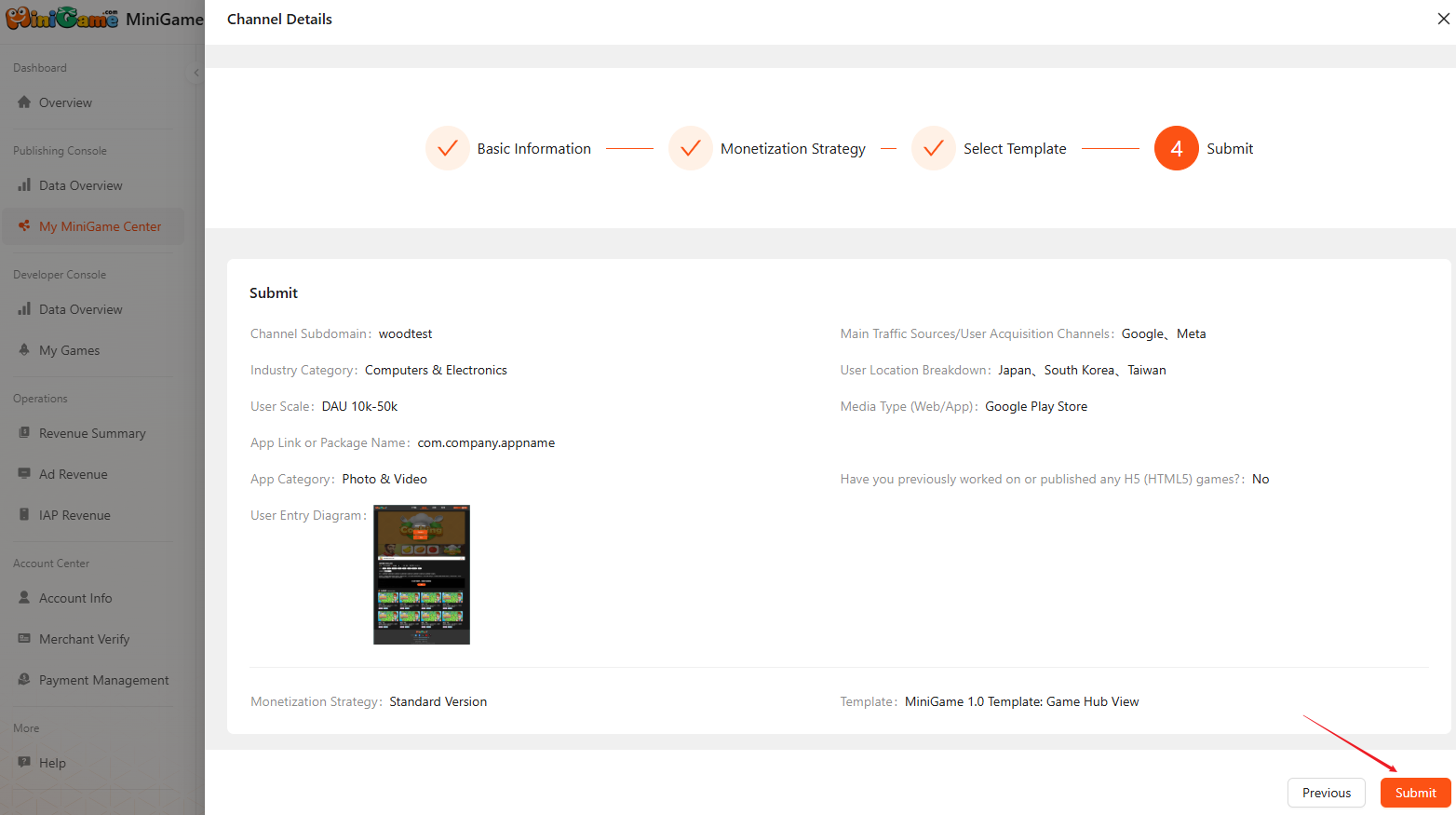Screen dimensions: 1456x815
Task: Open Publishing Console Data Overview menu item
Action: (x=80, y=185)
